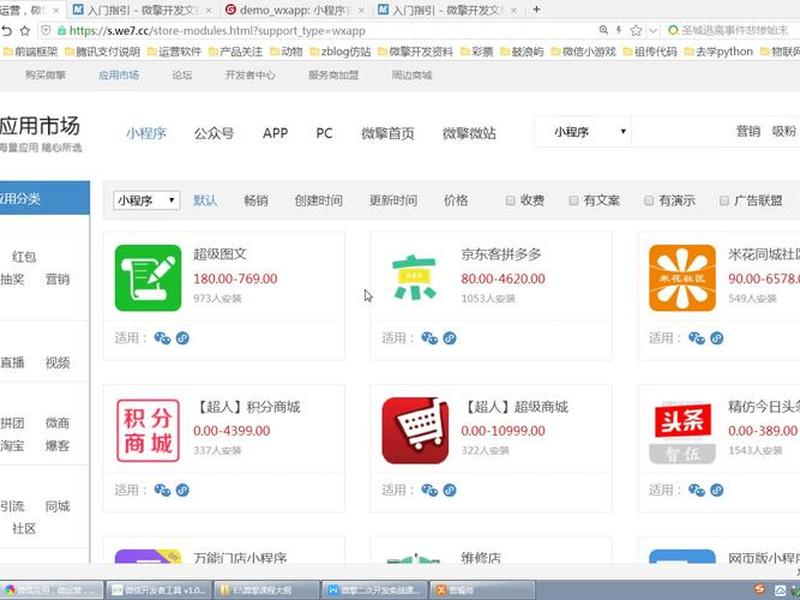The image size is (800, 600).
Task: Open the orange 米花社区 app icon
Action: coord(682,278)
